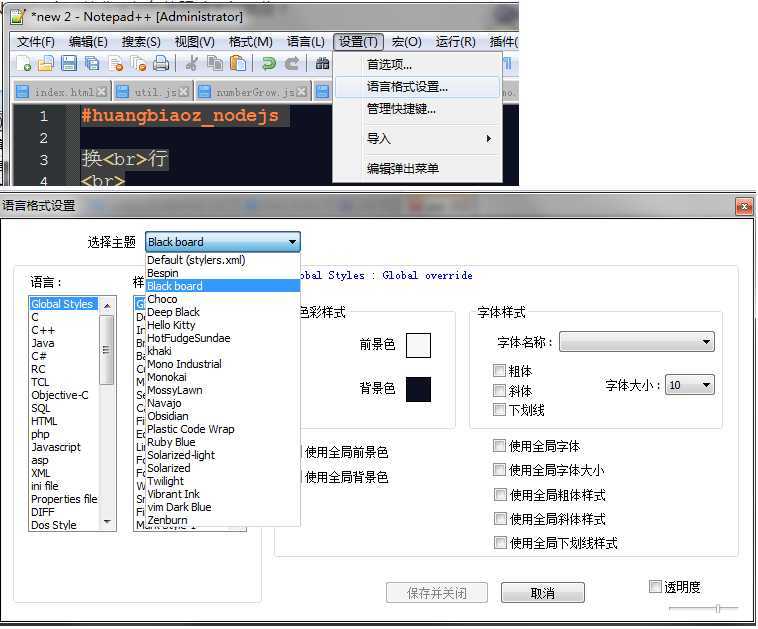This screenshot has width=758, height=629.
Task: Click the Find binoculars toolbar icon
Action: 322,63
